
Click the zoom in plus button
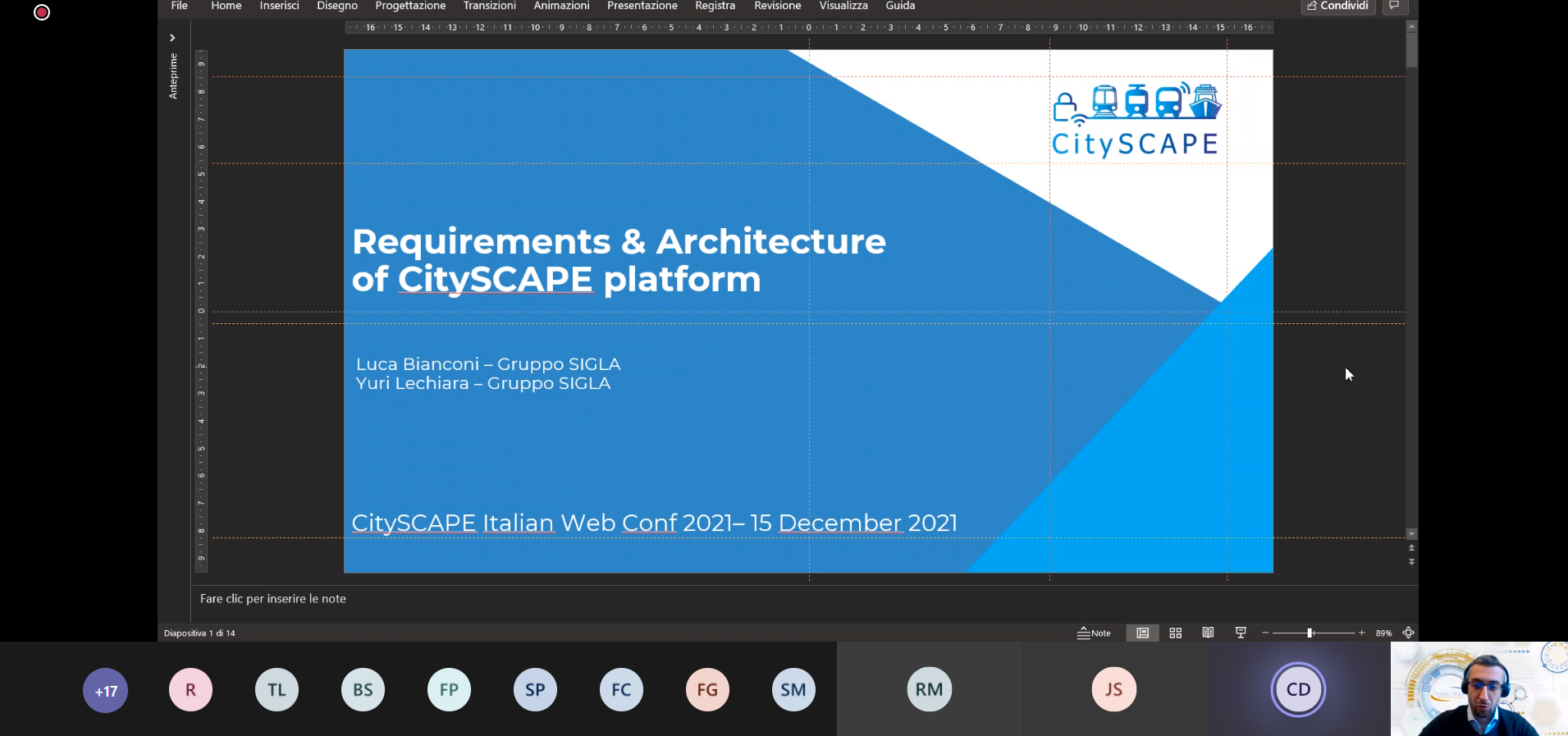coord(1362,633)
